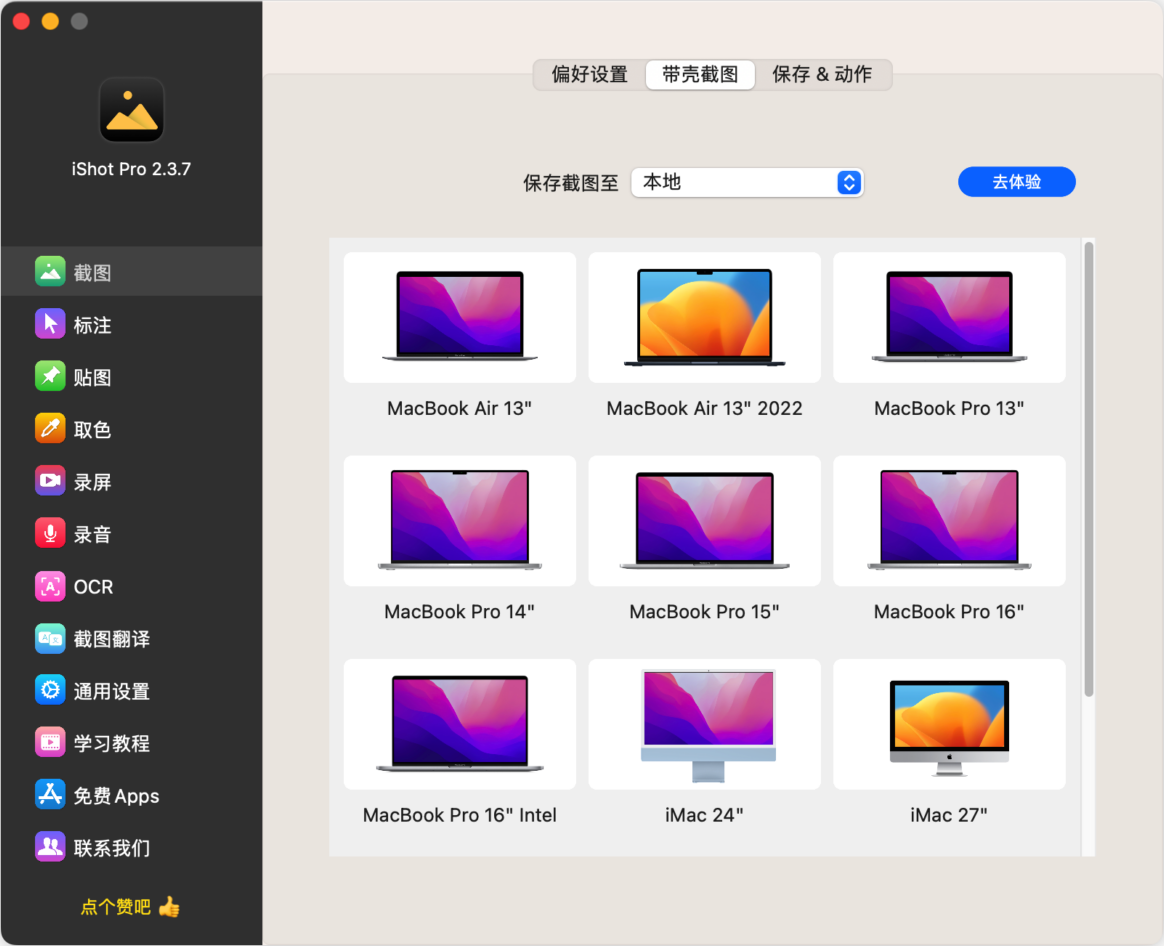Click the 免费 Apps sidebar label
The height and width of the screenshot is (946, 1164).
pyautogui.click(x=116, y=797)
